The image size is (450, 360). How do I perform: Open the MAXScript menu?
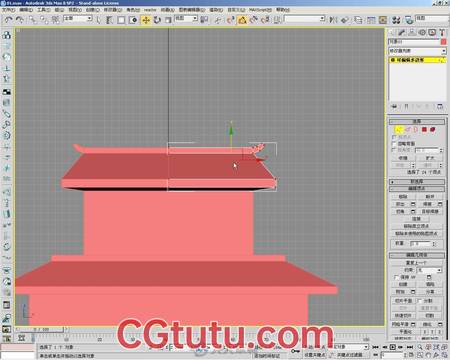(x=260, y=10)
